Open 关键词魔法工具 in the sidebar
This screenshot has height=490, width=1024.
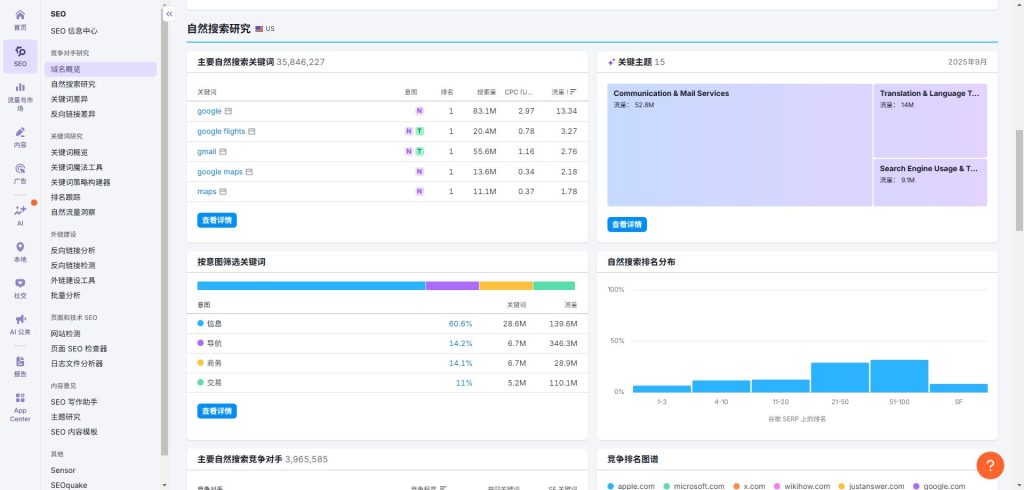pyautogui.click(x=77, y=167)
